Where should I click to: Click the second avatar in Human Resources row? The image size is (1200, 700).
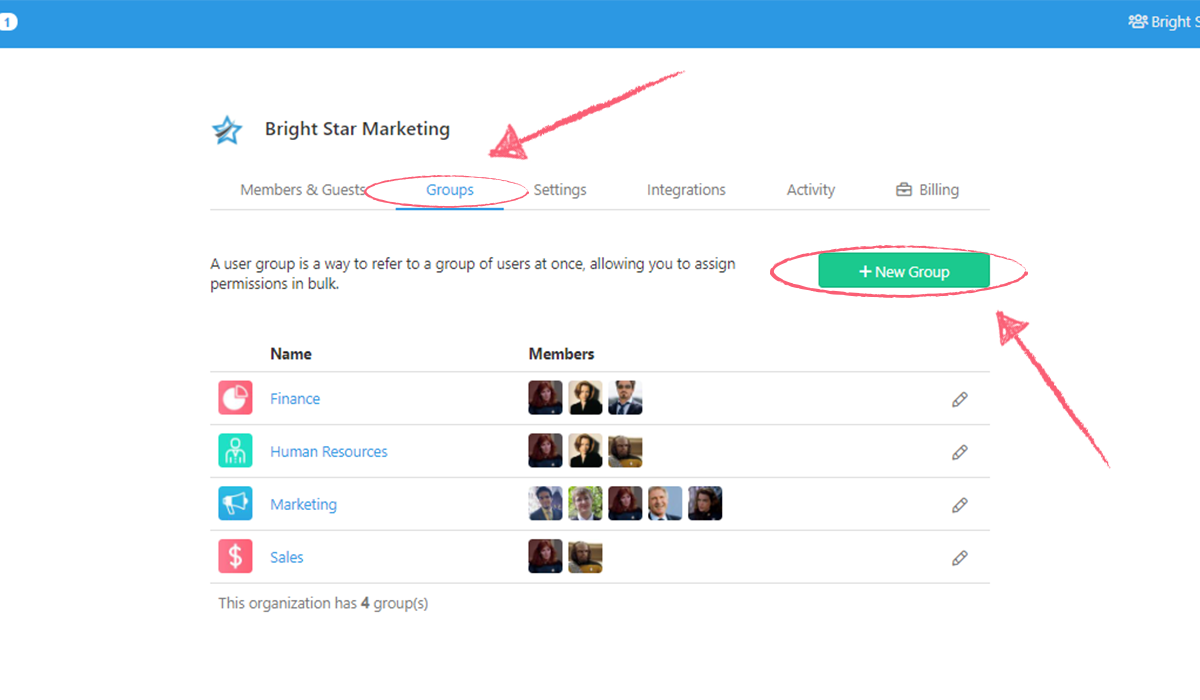pyautogui.click(x=585, y=451)
